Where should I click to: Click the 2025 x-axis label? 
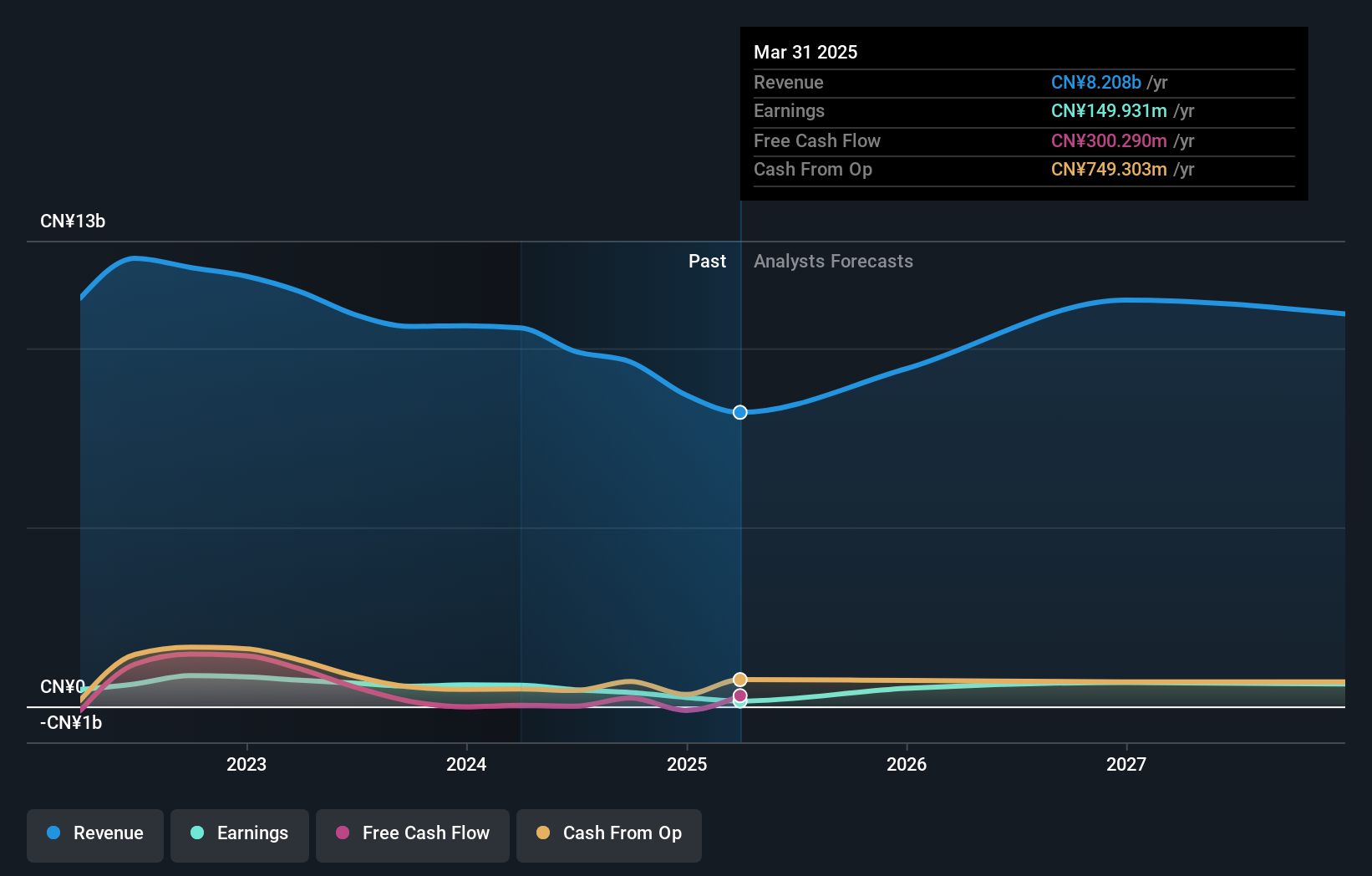[687, 764]
